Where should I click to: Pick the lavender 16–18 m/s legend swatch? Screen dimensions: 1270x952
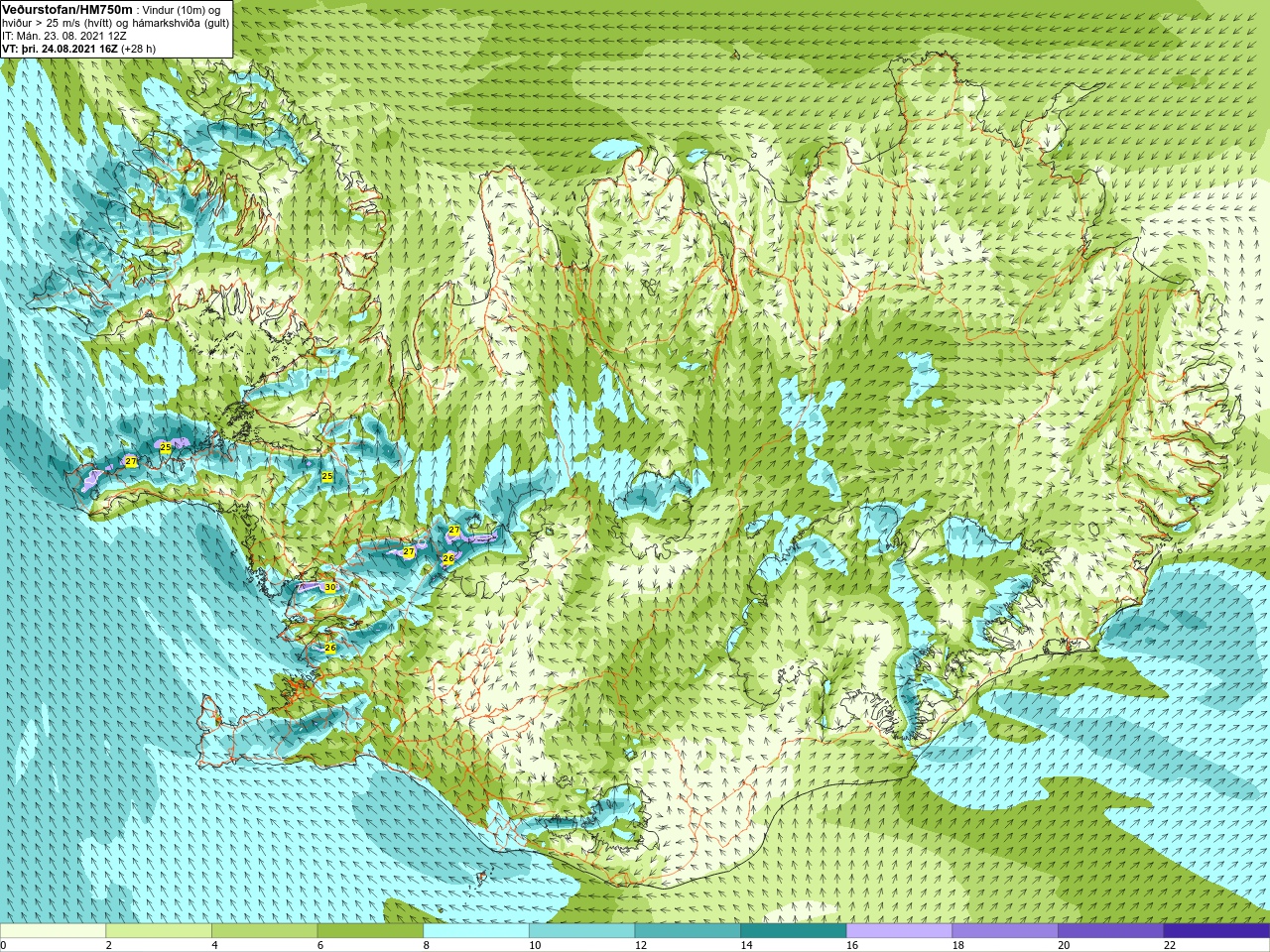tap(899, 931)
